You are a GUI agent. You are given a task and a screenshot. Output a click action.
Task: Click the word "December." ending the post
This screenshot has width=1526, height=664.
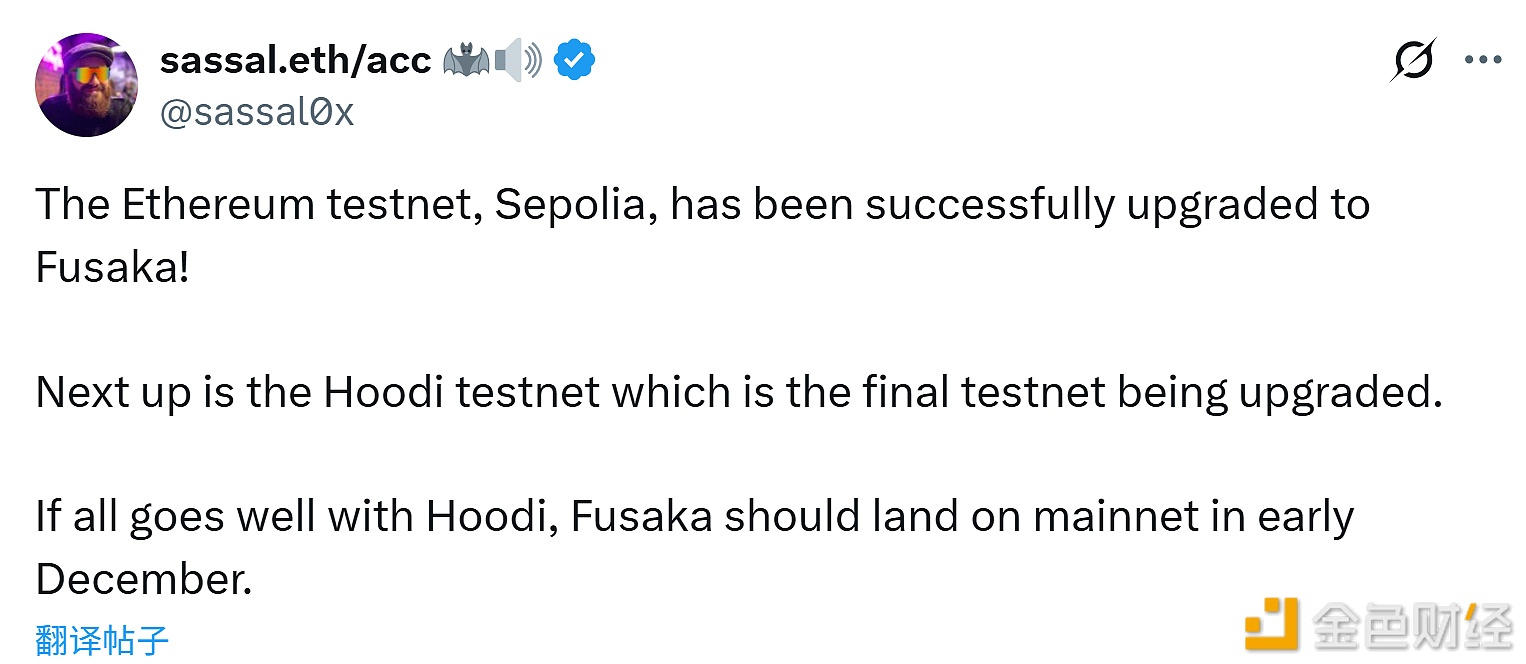point(143,580)
